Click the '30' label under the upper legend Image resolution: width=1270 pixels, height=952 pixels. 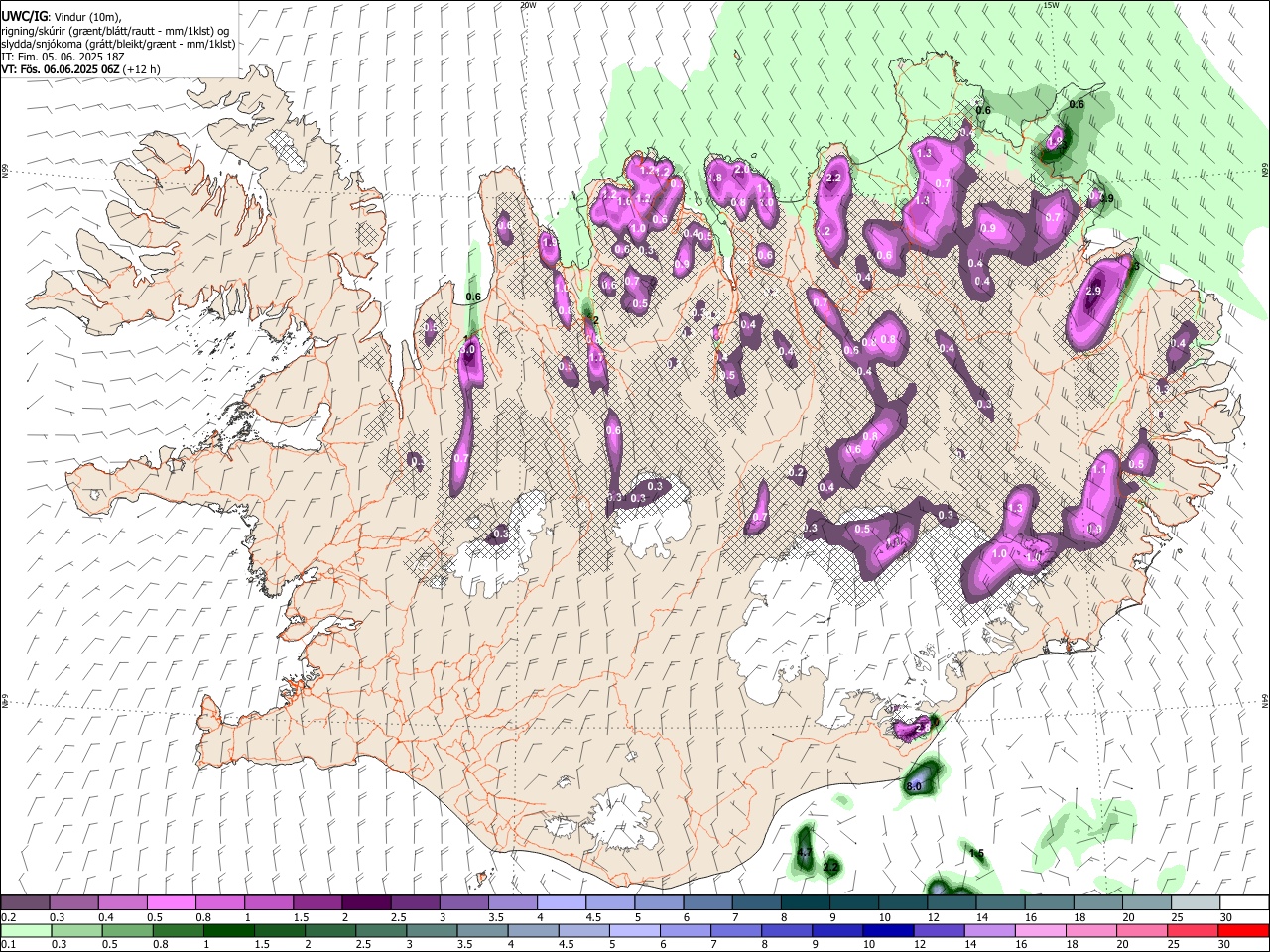[1225, 917]
